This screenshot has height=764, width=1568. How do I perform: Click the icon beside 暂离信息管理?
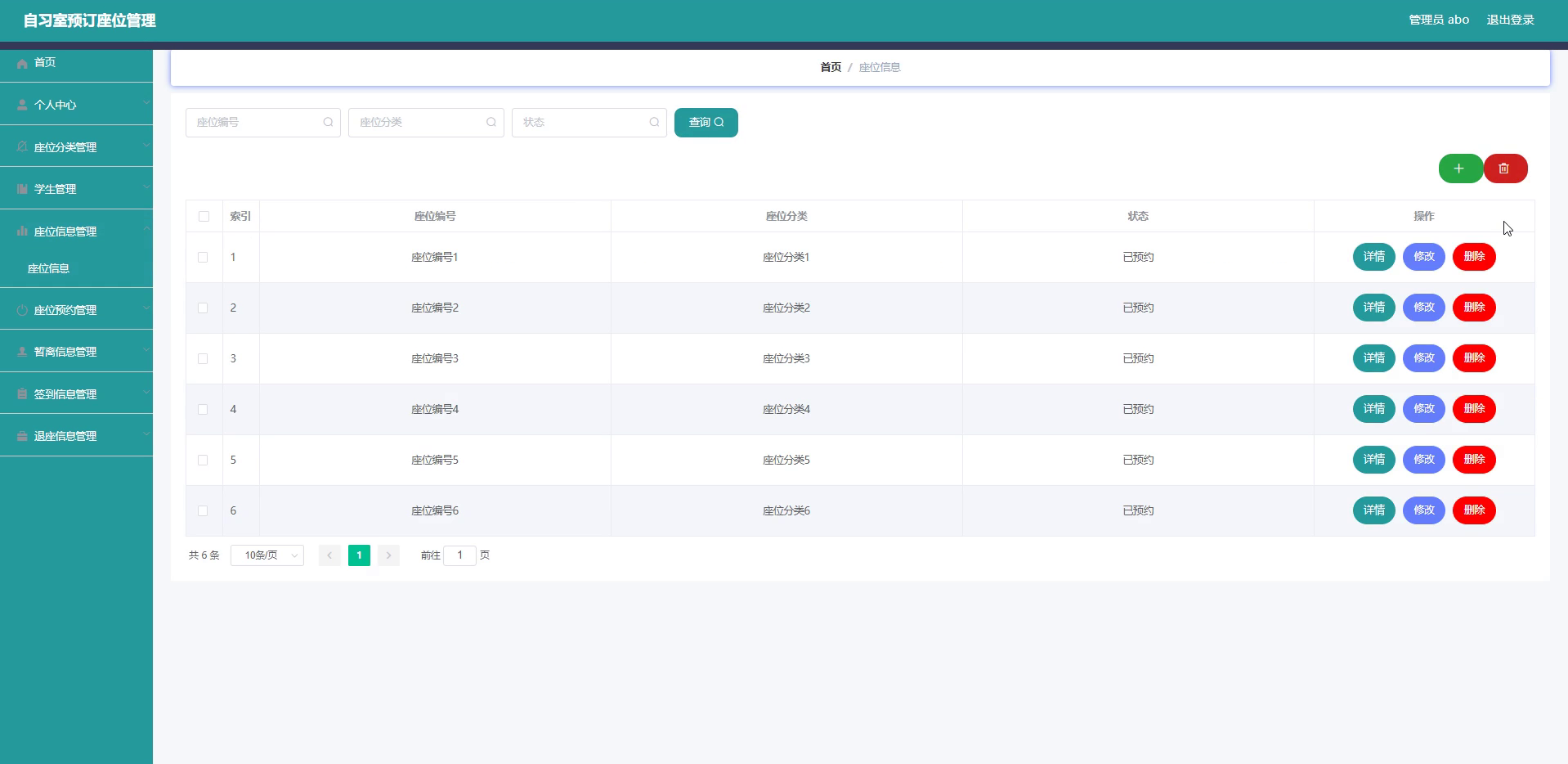point(22,352)
